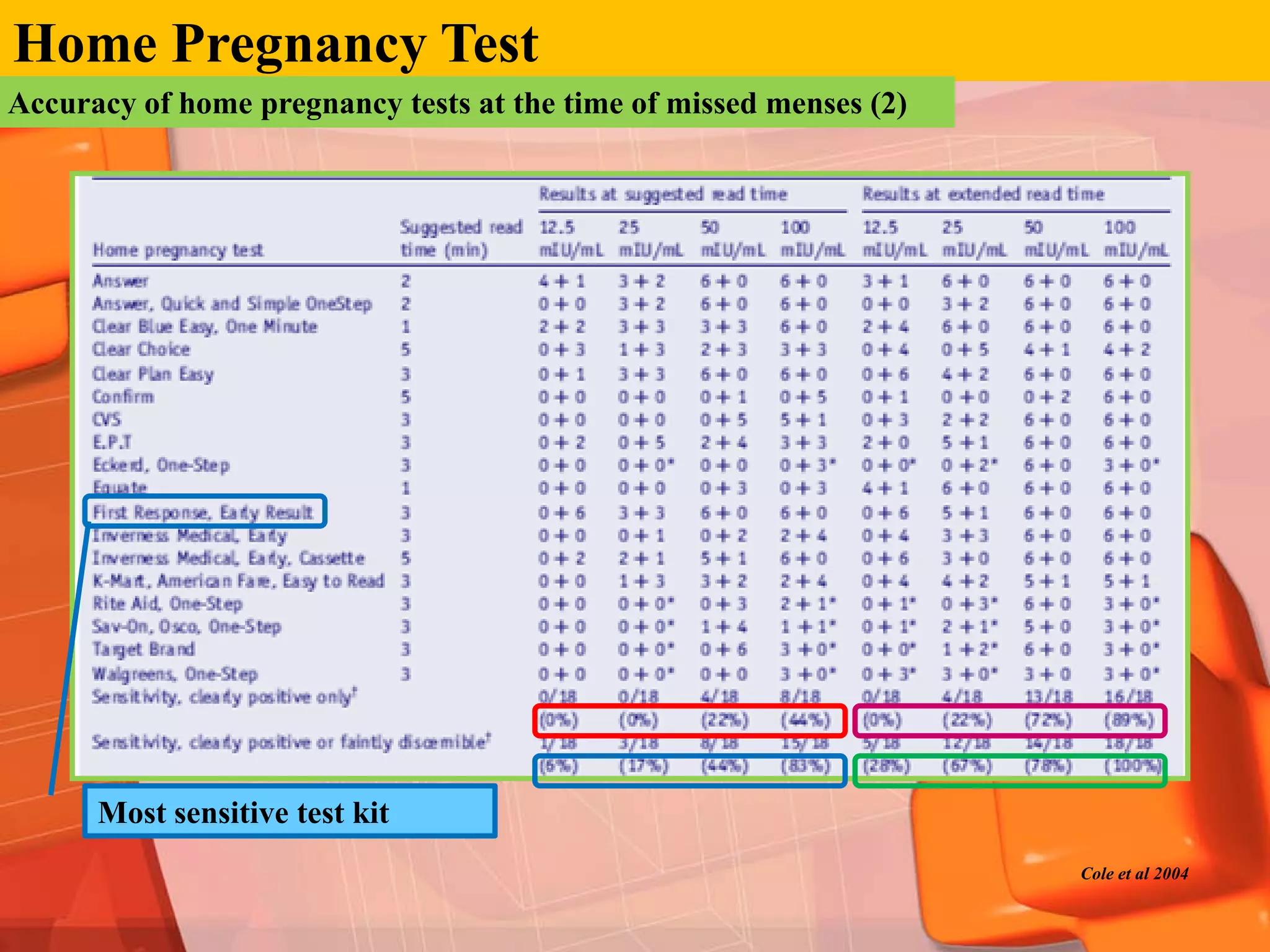Click the '4 + 1' cell in Answer row

tap(562, 281)
